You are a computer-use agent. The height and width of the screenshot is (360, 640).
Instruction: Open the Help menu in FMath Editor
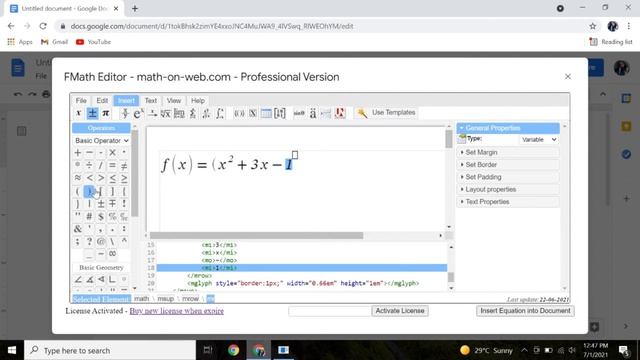point(198,100)
